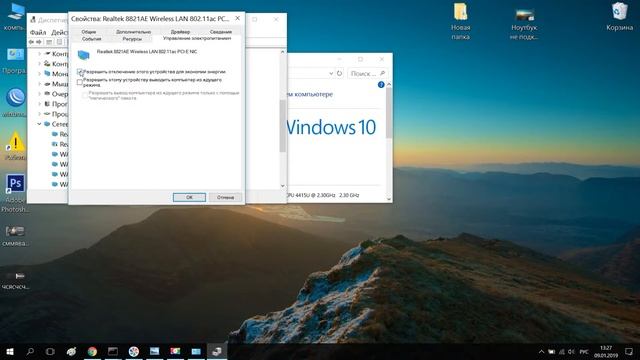Click Device Manager scrollbar down arrow

[x=282, y=186]
